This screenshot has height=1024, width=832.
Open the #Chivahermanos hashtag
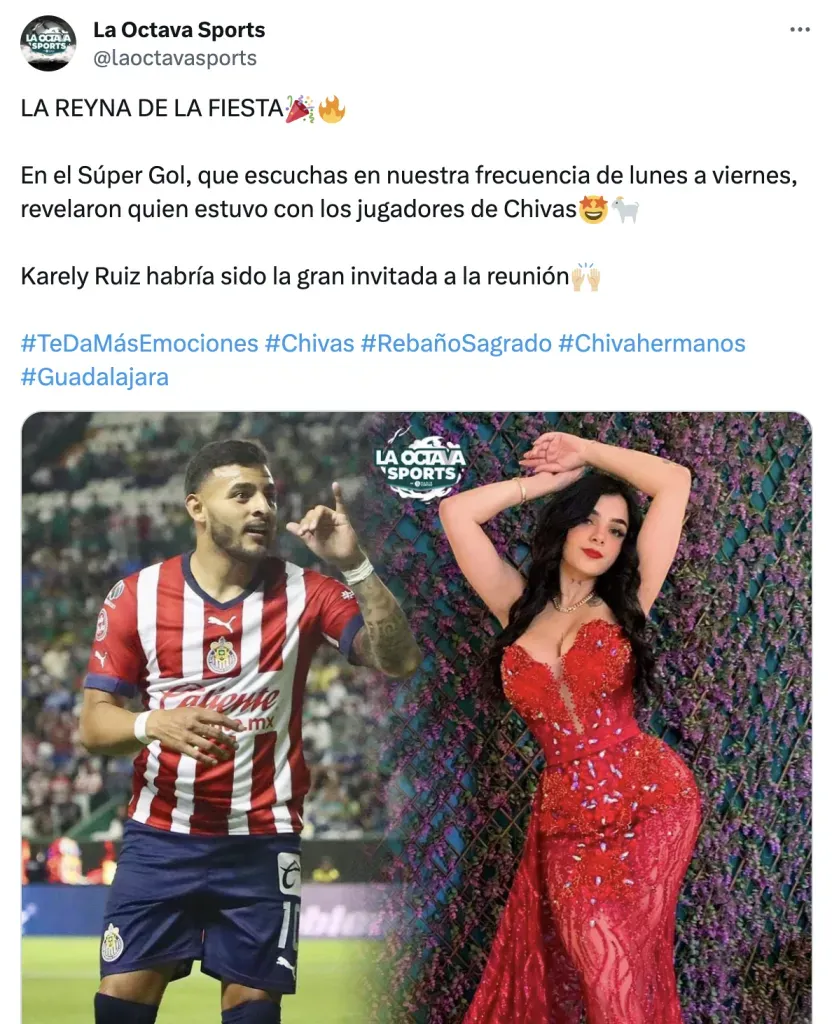[652, 343]
